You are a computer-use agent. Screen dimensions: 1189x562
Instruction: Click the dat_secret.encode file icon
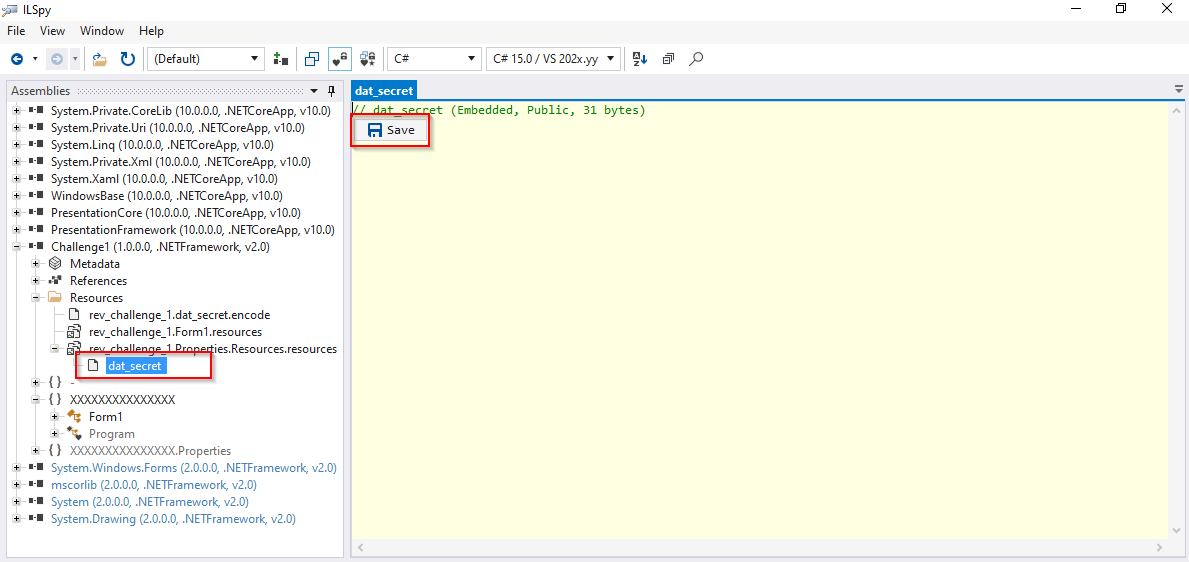point(74,315)
